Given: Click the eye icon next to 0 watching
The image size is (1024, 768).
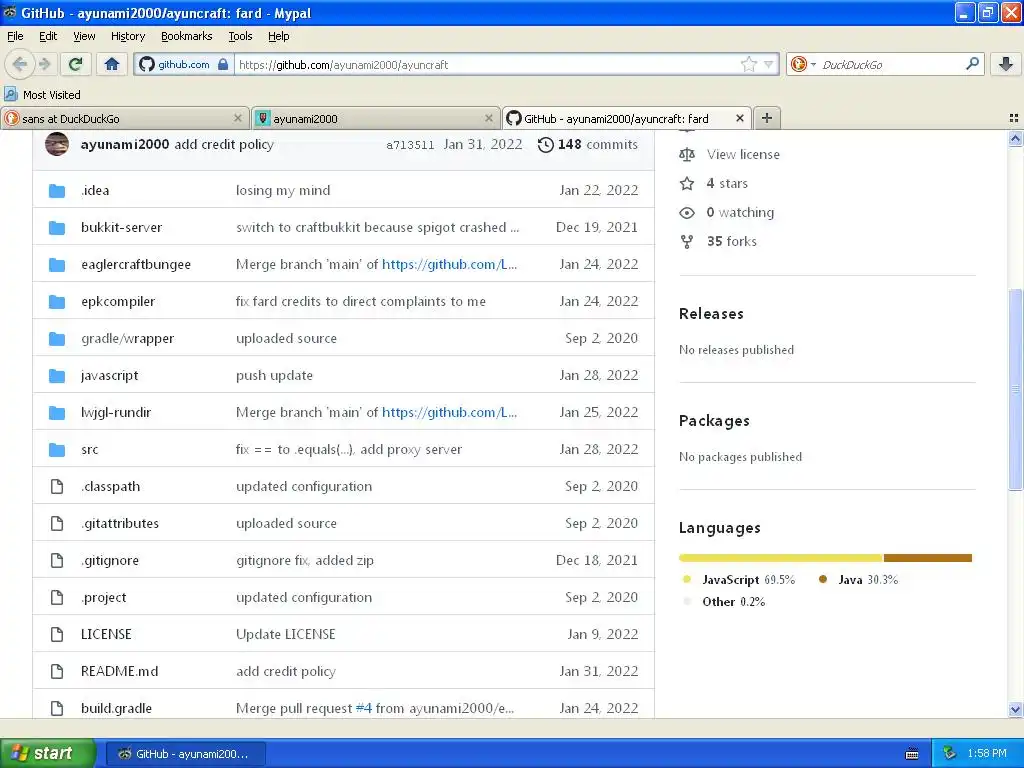Looking at the screenshot, I should [x=686, y=213].
